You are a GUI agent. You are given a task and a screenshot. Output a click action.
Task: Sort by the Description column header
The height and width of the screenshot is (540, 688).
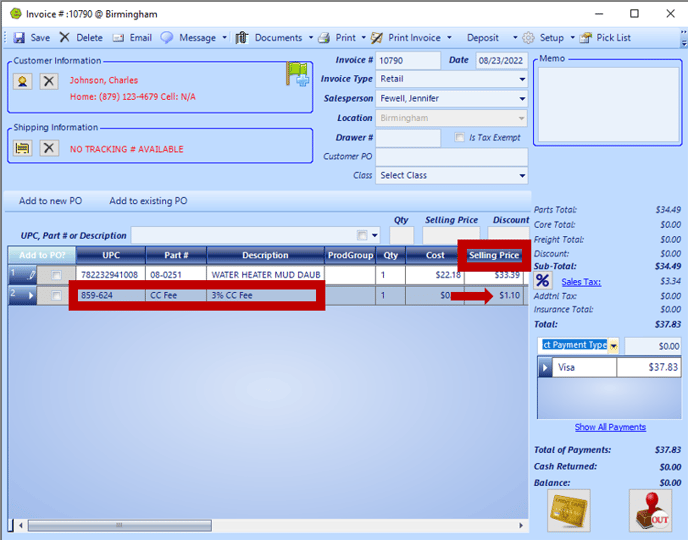pyautogui.click(x=265, y=255)
